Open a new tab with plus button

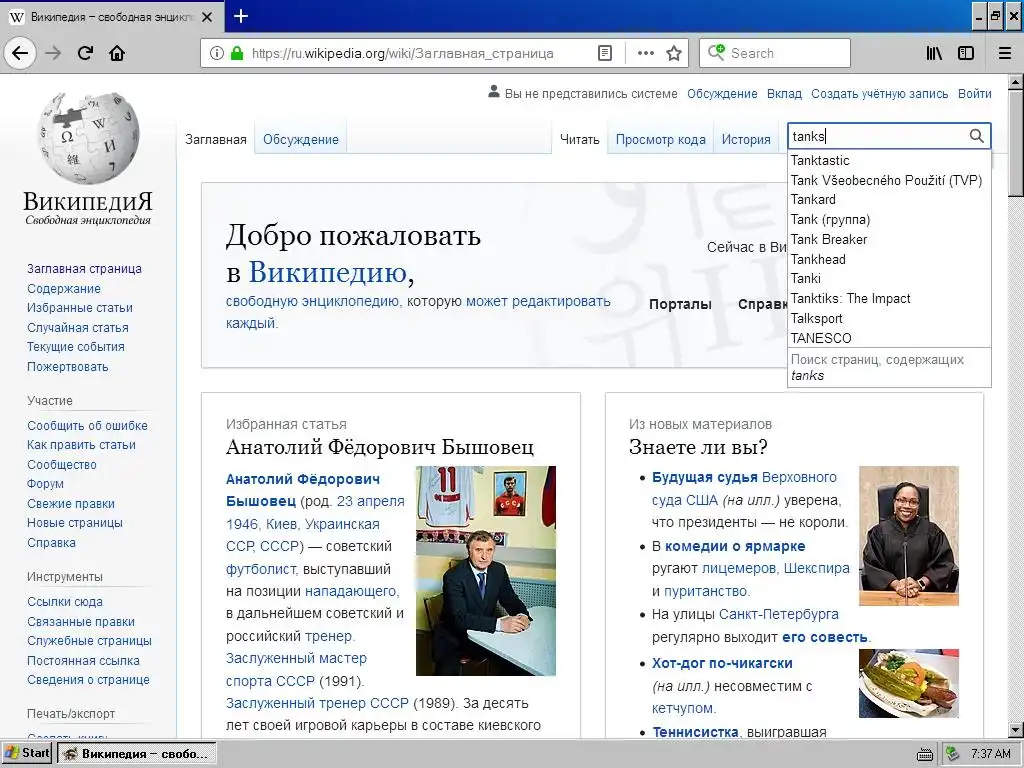241,16
